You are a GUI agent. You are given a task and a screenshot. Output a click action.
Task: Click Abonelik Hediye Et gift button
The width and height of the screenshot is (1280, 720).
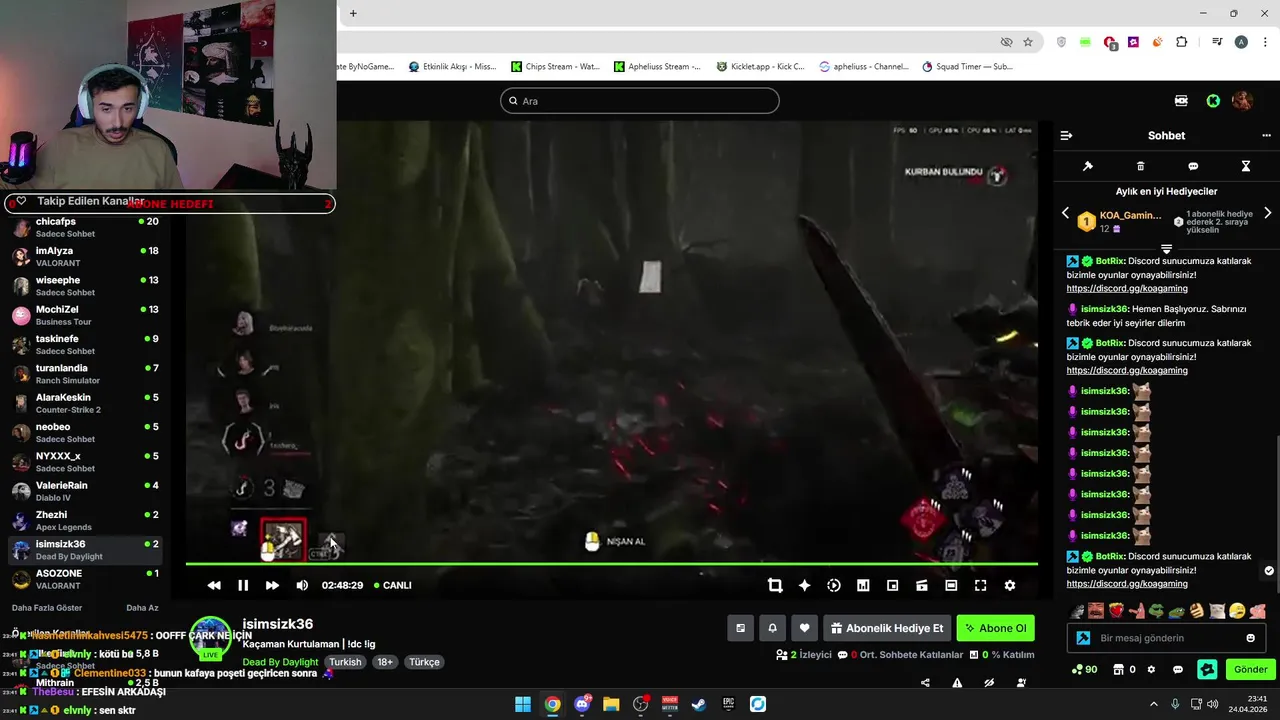tap(886, 628)
